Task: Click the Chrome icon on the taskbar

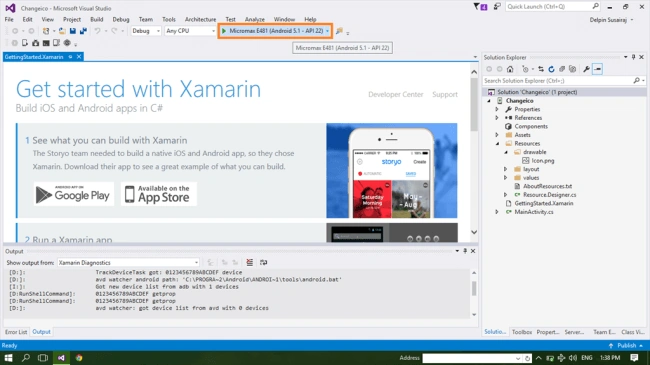Action: [x=79, y=358]
